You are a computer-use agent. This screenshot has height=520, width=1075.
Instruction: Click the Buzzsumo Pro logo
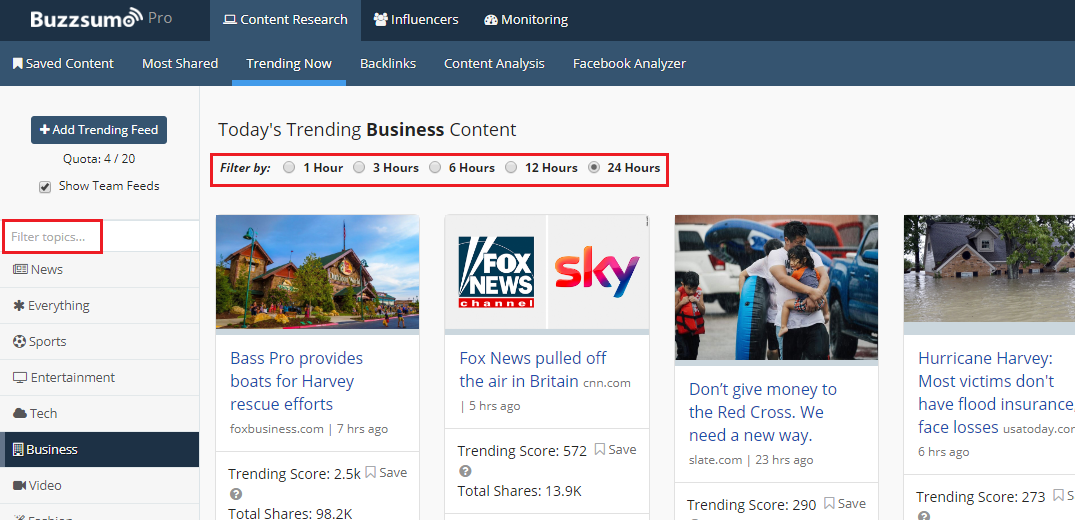101,19
